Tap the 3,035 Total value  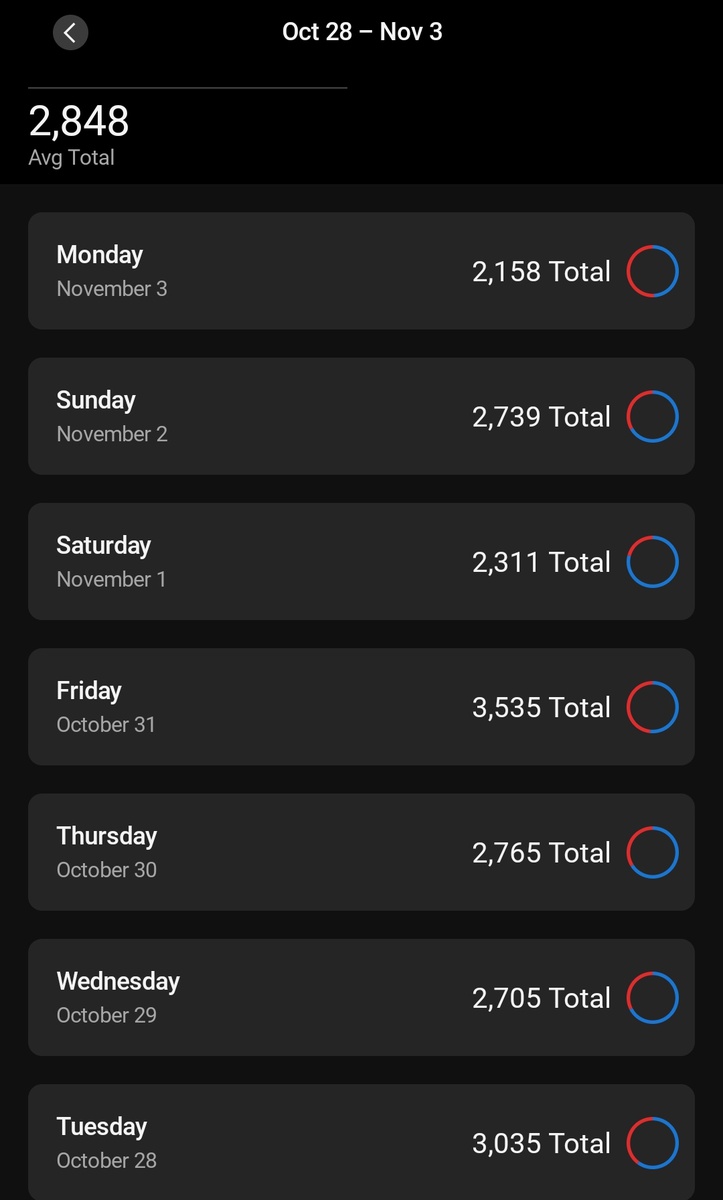(541, 1143)
